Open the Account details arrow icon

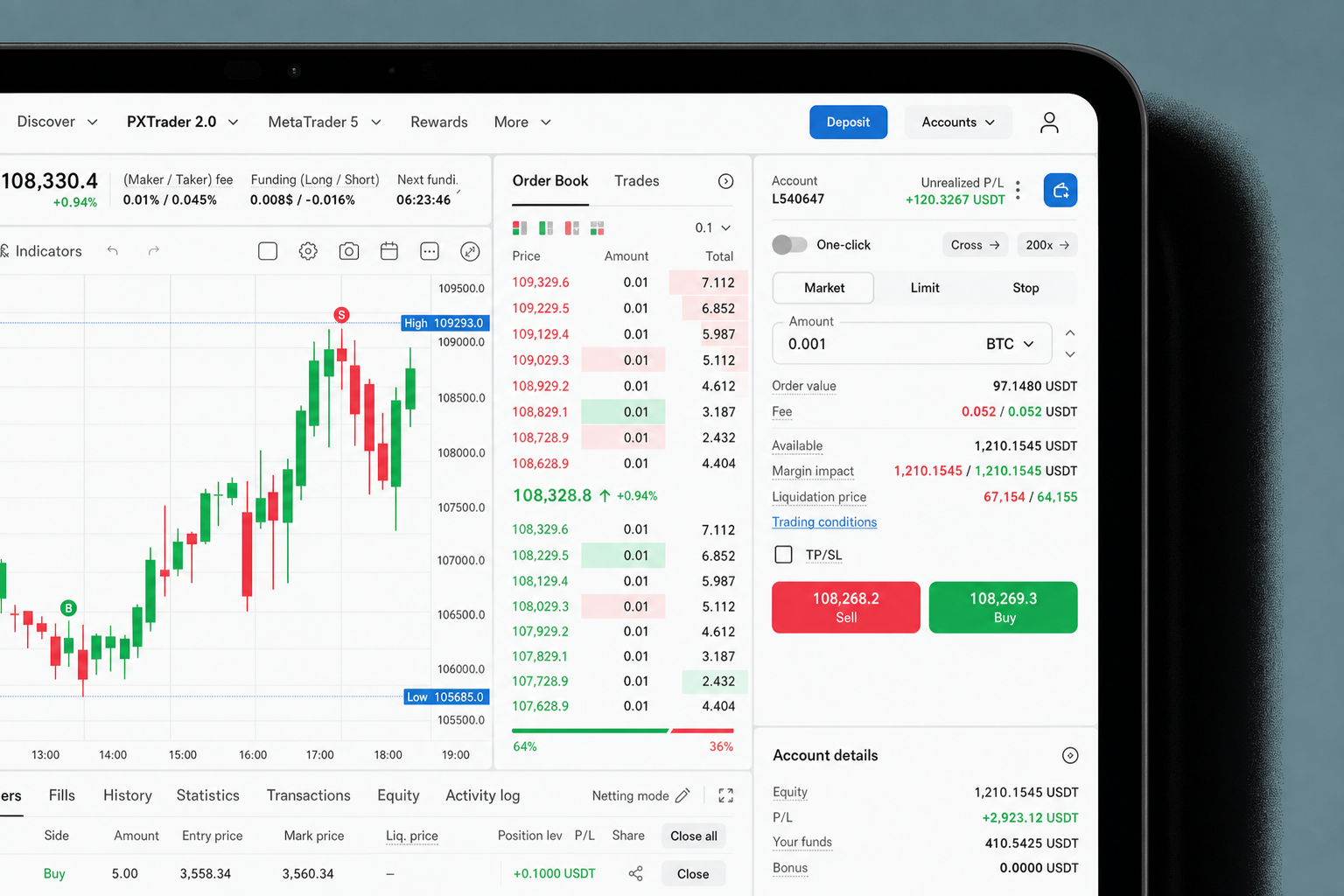coord(1070,756)
